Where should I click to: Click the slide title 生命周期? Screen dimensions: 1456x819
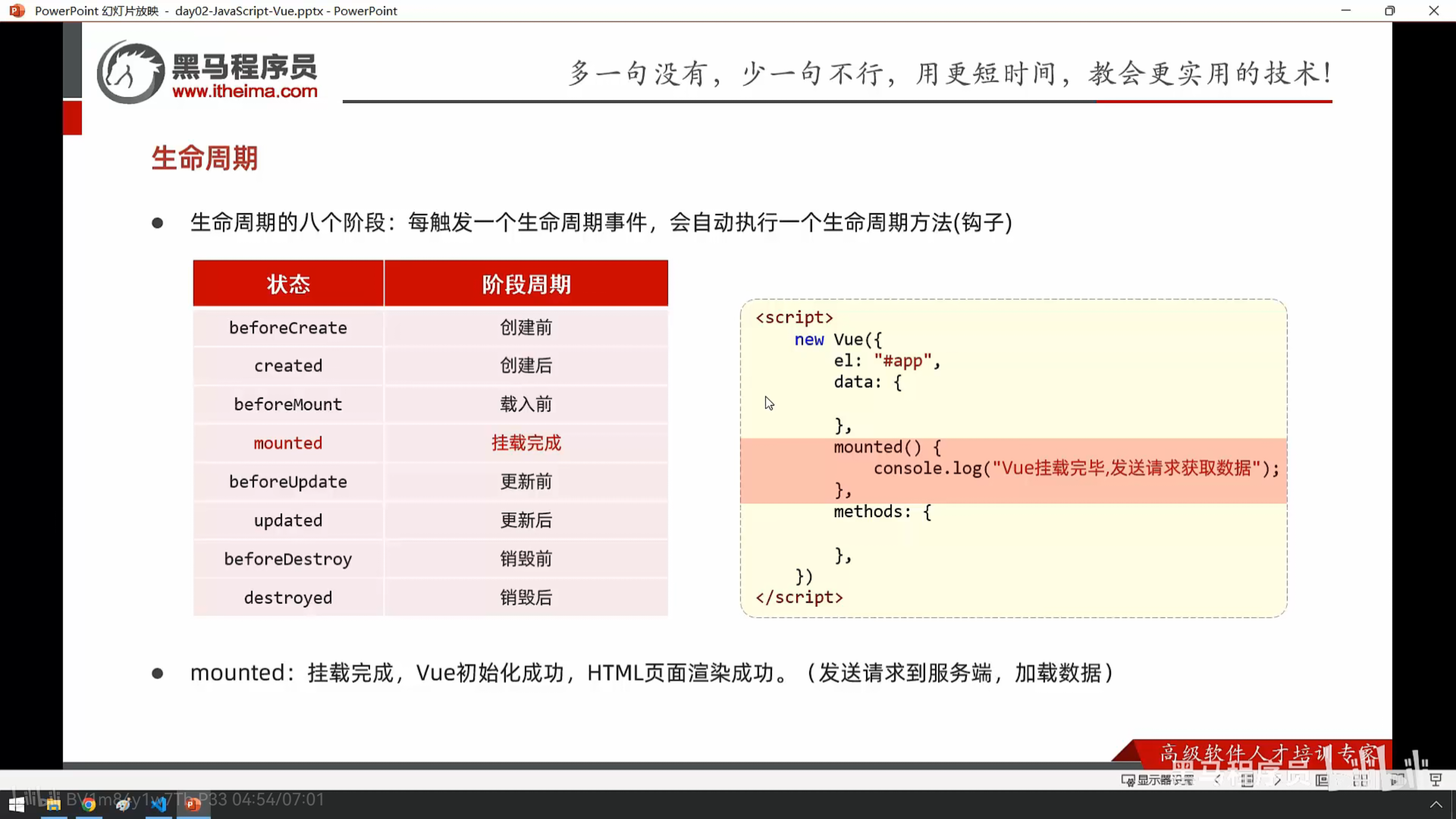[205, 158]
